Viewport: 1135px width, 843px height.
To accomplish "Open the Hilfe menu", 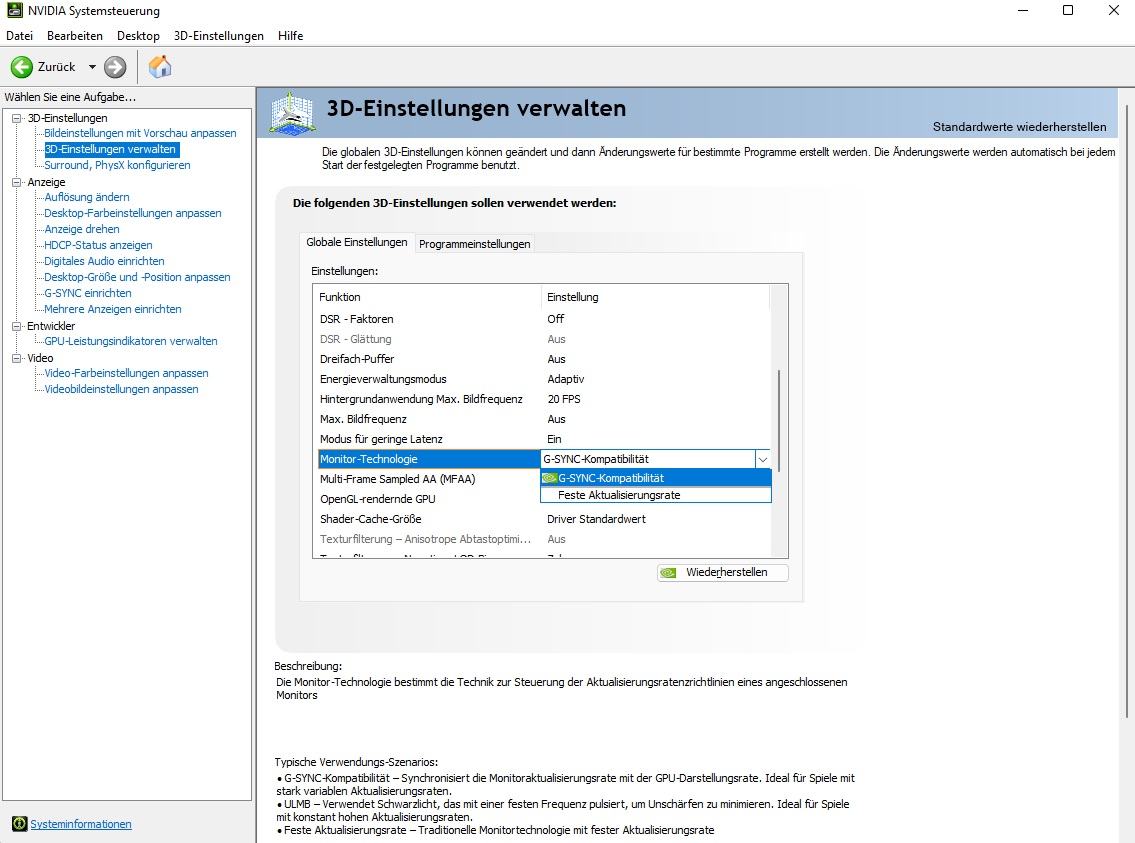I will point(290,35).
